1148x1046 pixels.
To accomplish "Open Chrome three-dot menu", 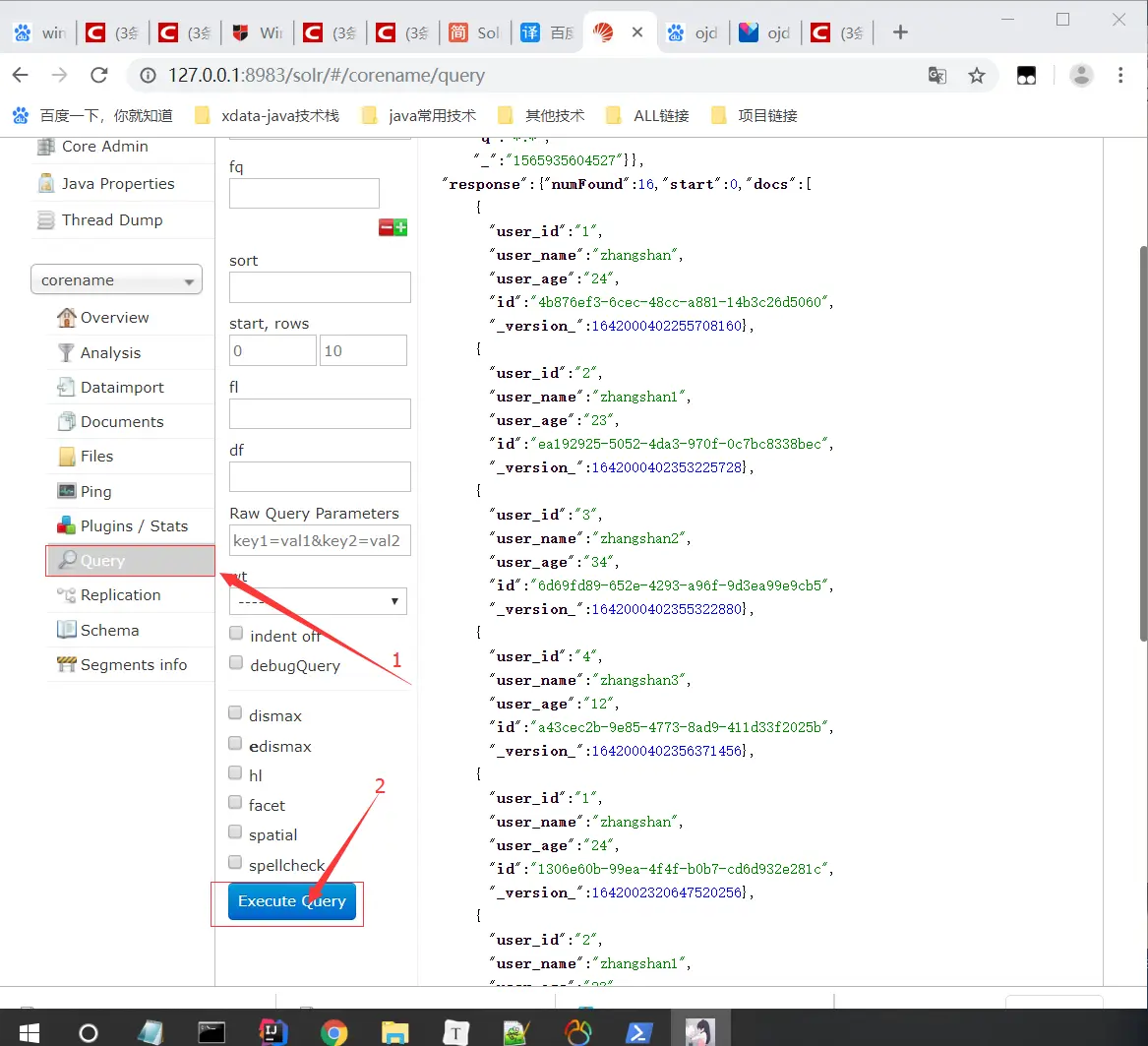I will (x=1120, y=76).
